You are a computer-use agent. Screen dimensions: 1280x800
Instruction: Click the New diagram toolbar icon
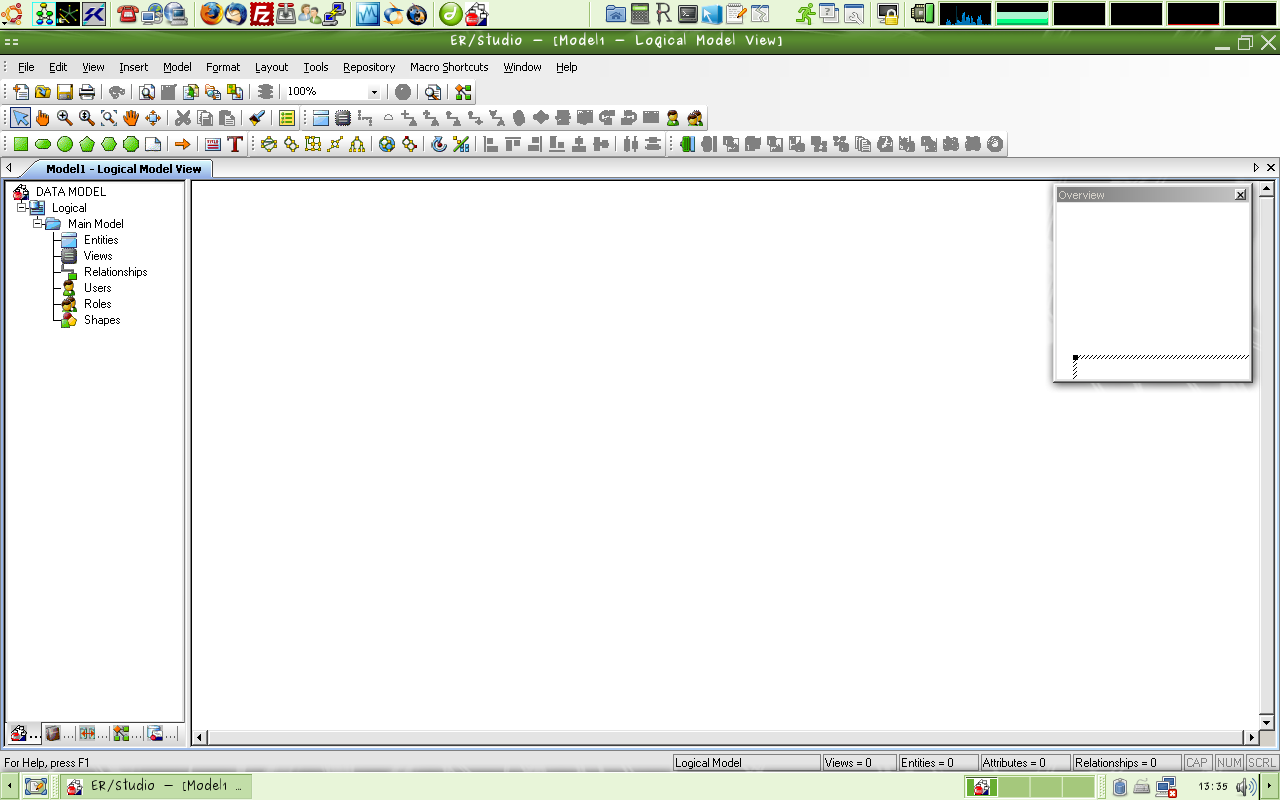click(x=21, y=92)
